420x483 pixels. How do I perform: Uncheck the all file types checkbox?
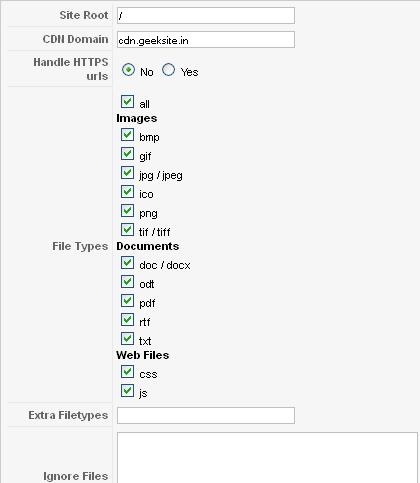click(127, 102)
